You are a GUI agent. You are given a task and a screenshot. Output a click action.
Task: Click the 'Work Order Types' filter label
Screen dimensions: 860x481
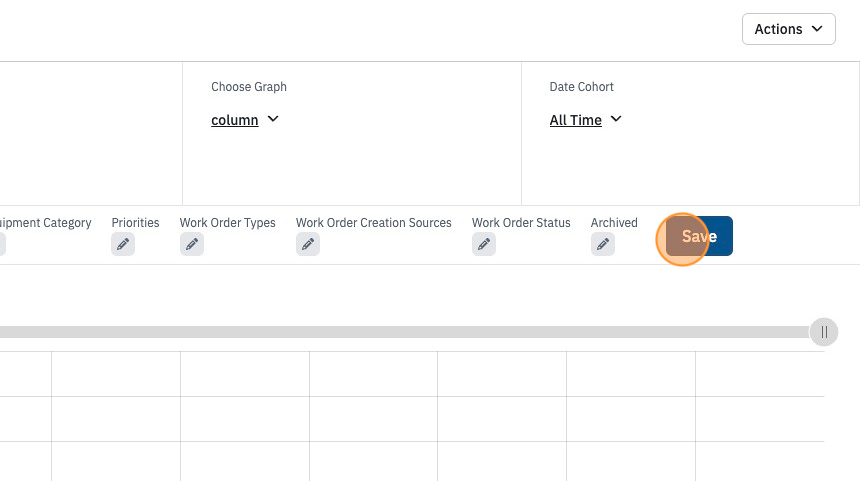[x=228, y=223]
